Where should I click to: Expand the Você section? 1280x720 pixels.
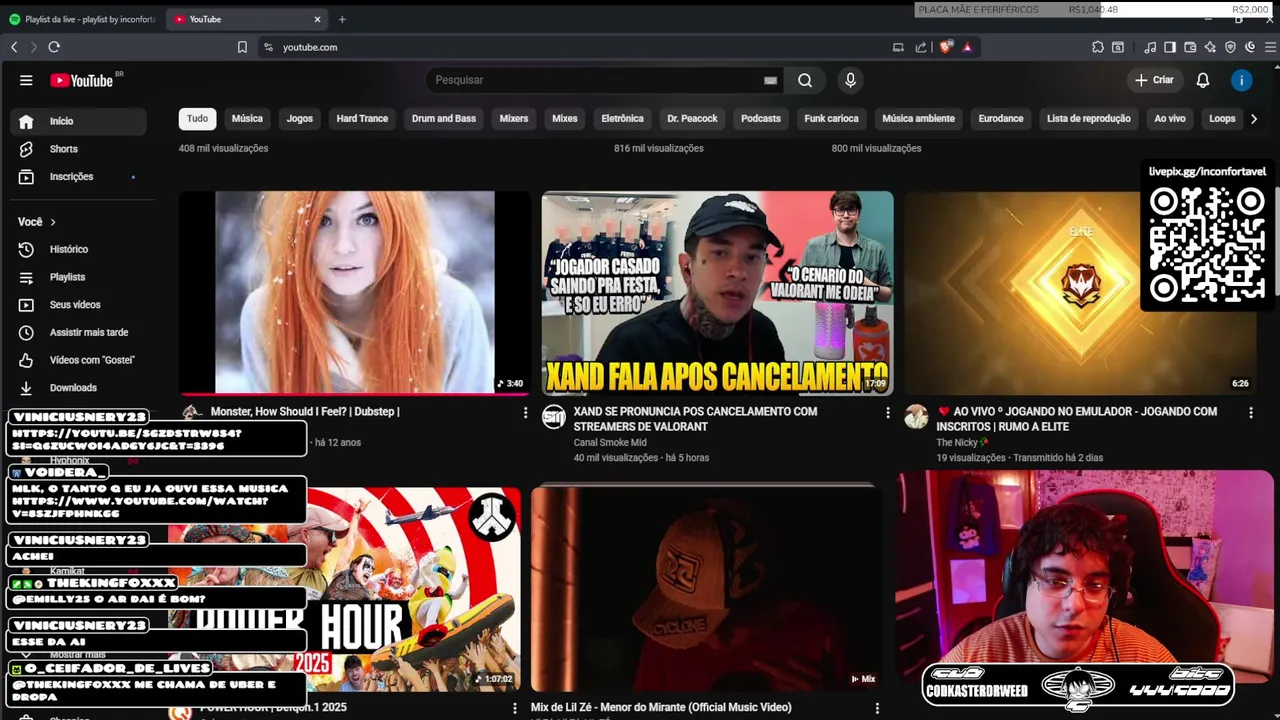click(x=37, y=222)
